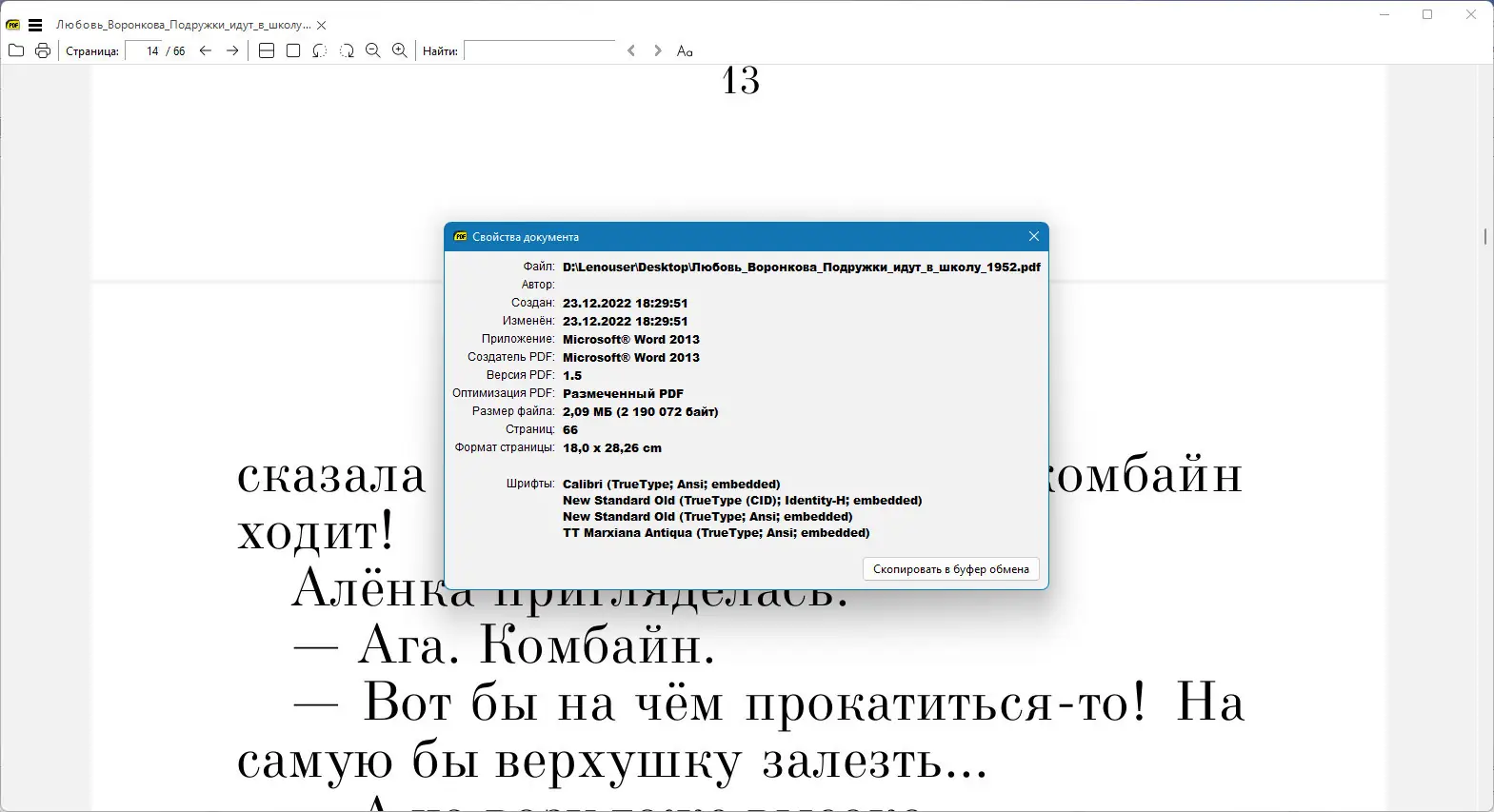Rotate the page clockwise
The height and width of the screenshot is (812, 1494).
tap(347, 50)
